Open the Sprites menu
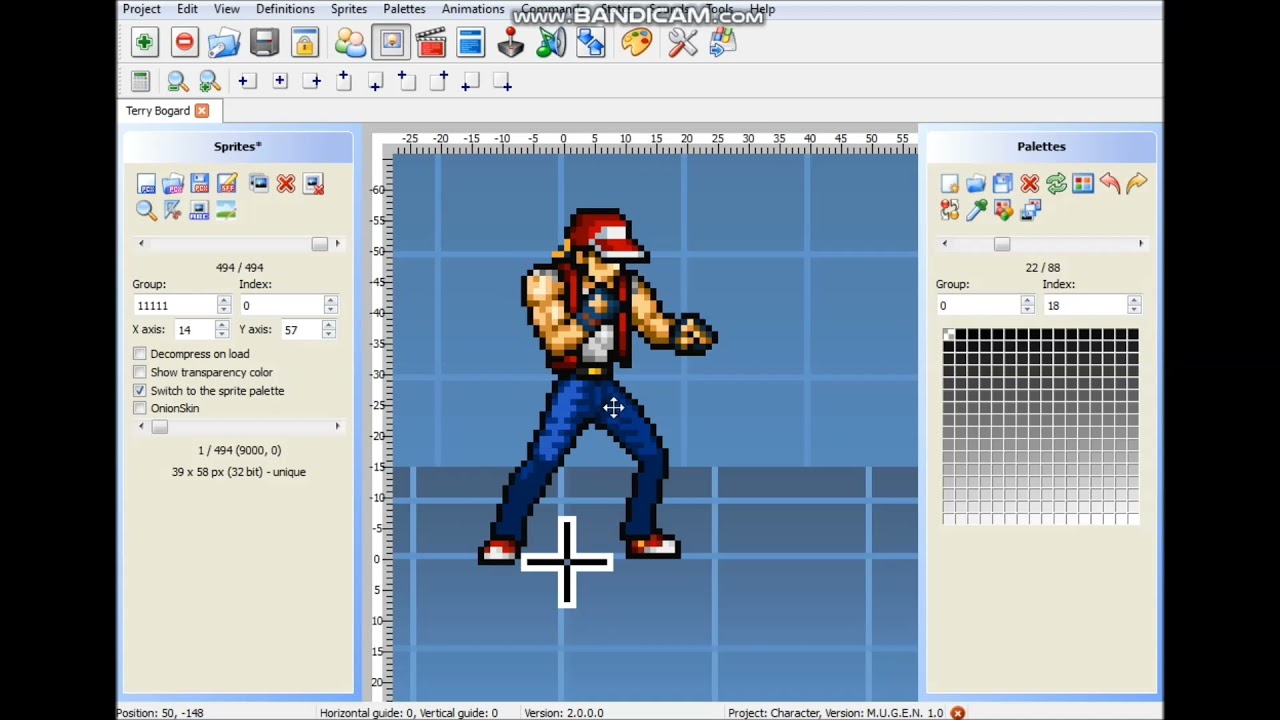1280x720 pixels. (349, 9)
